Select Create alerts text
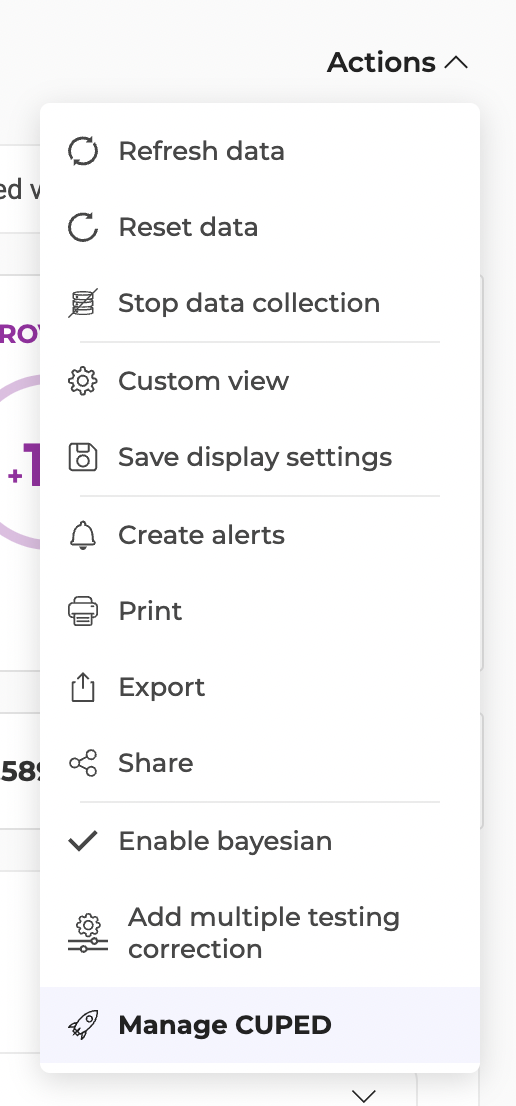 (202, 535)
